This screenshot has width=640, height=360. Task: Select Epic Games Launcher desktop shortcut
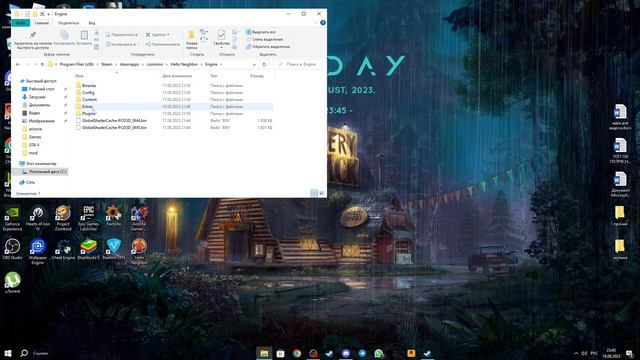88,219
